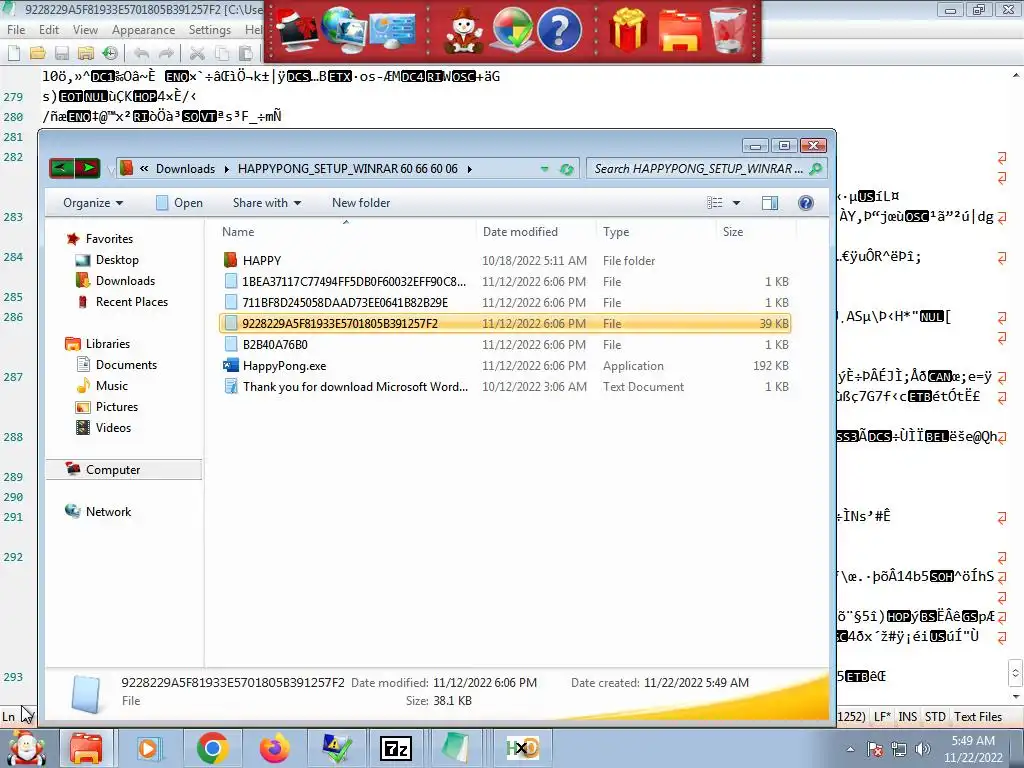
Task: Click the volume speaker tray icon
Action: point(923,748)
